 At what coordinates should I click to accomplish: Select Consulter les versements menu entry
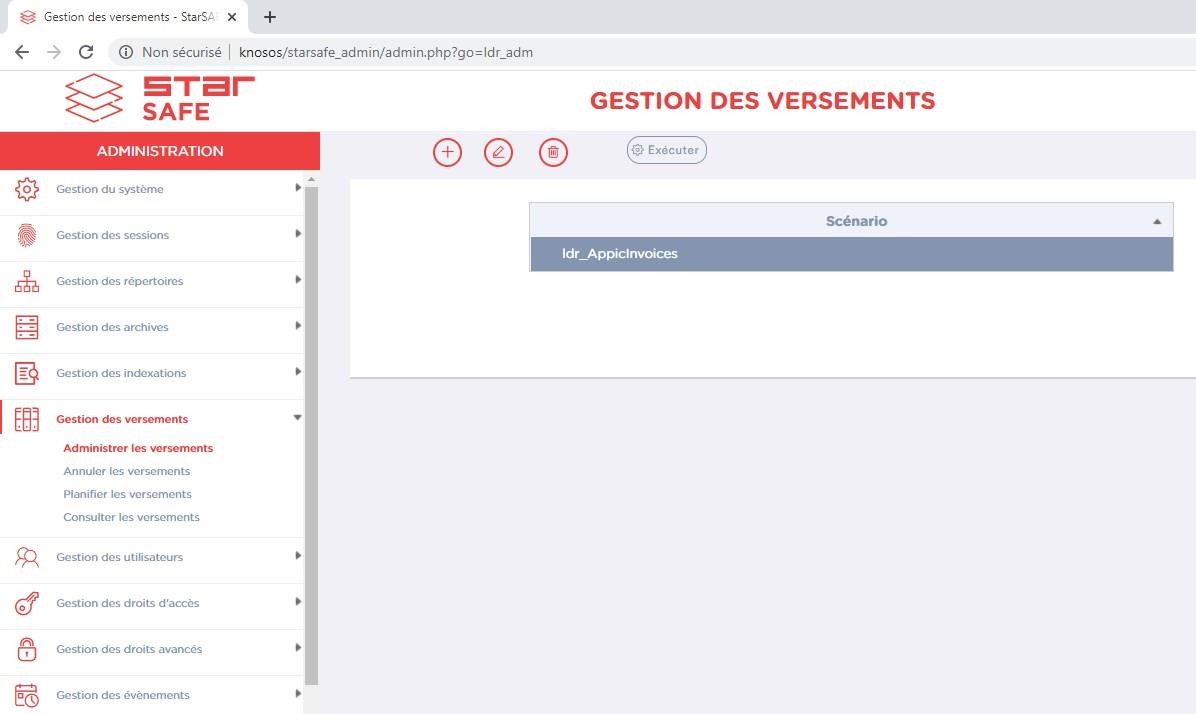[x=131, y=517]
